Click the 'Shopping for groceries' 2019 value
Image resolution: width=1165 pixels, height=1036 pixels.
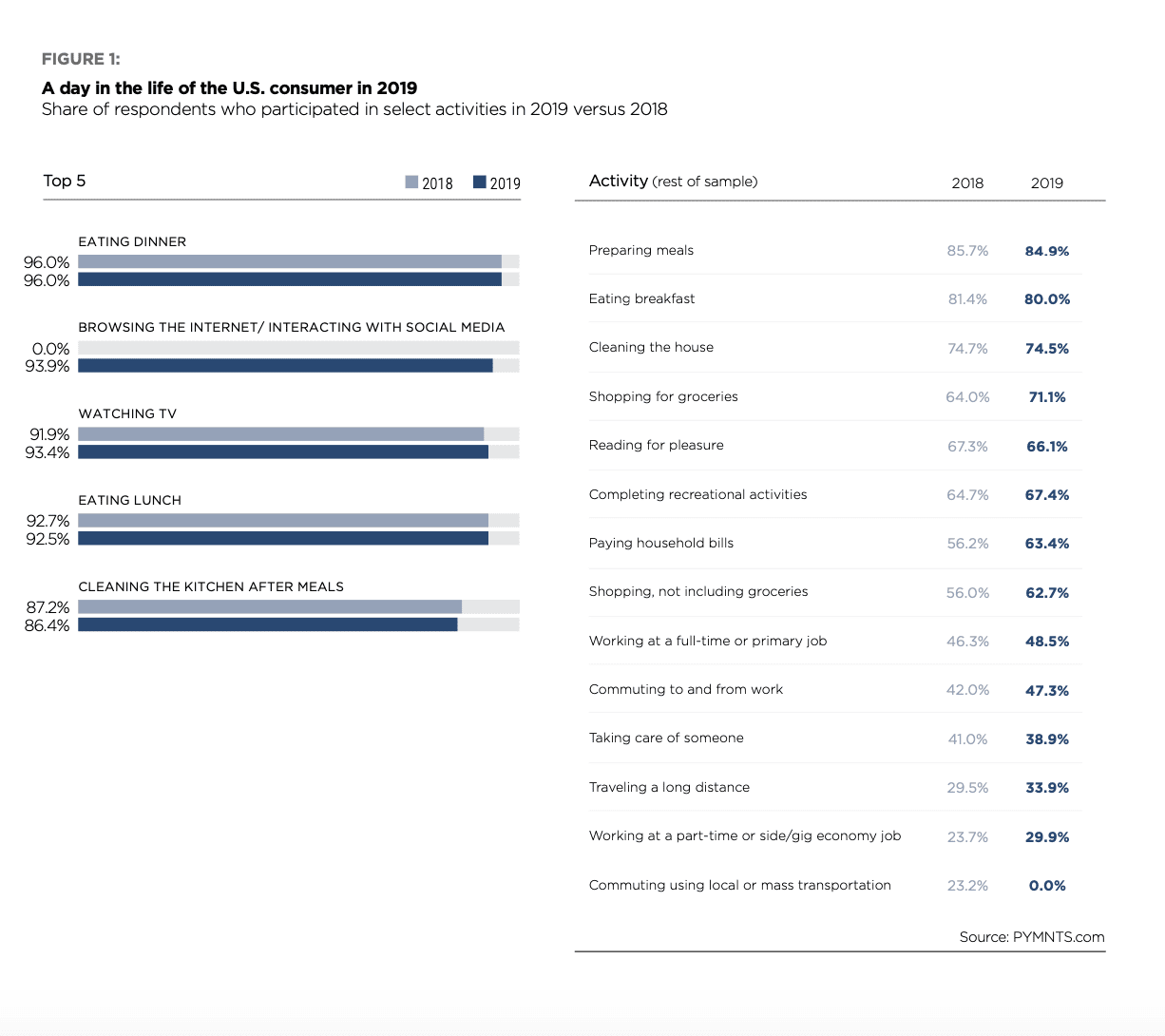point(1046,397)
